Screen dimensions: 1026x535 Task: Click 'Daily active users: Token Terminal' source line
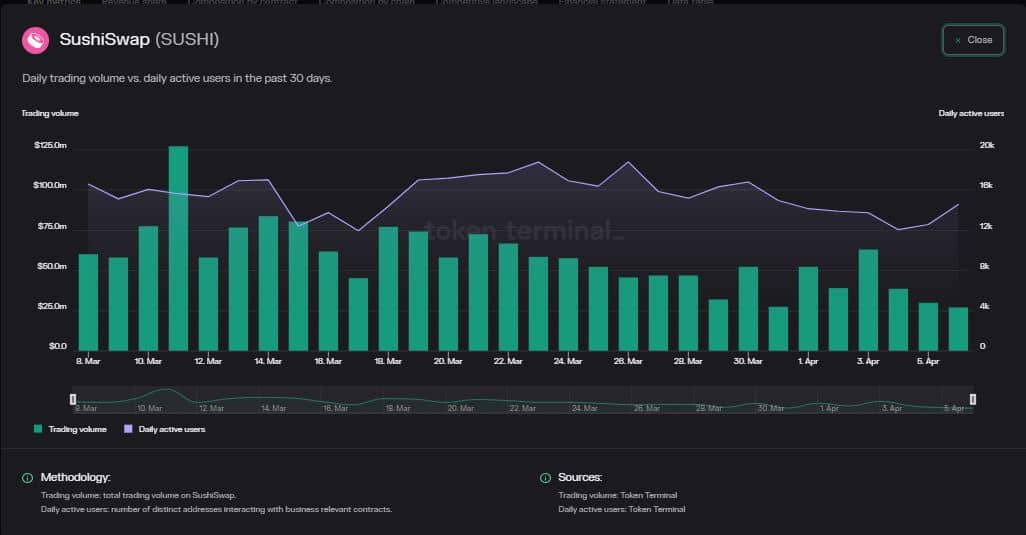click(x=622, y=509)
